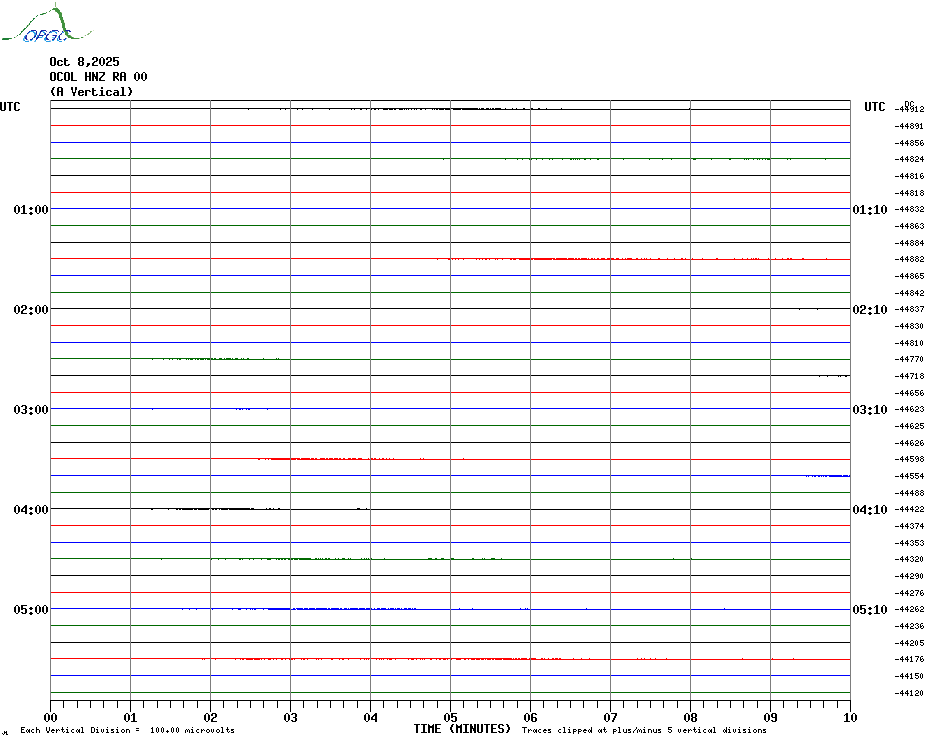Click the 05:00 time label on left axis
This screenshot has height=744, width=930.
tap(31, 610)
